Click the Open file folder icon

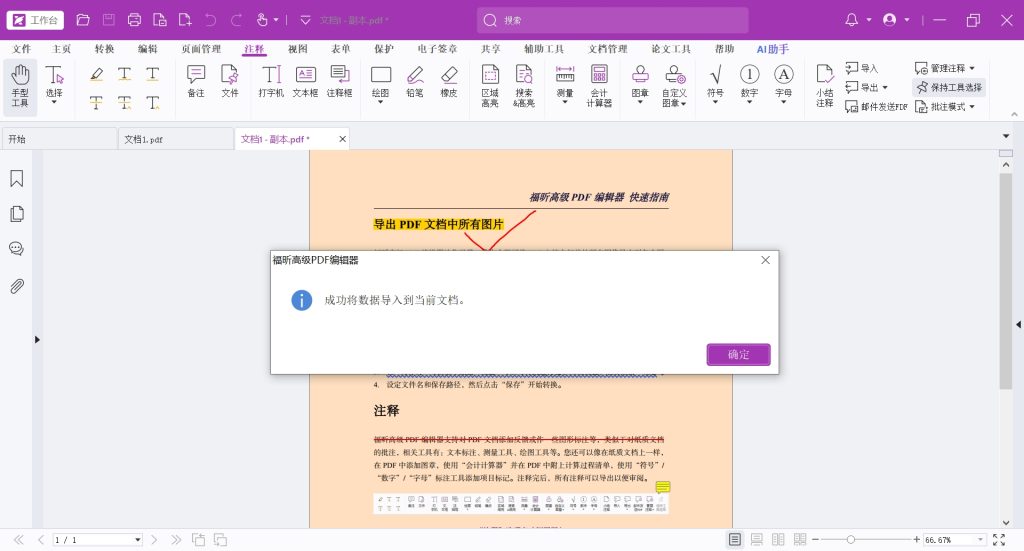coord(83,20)
